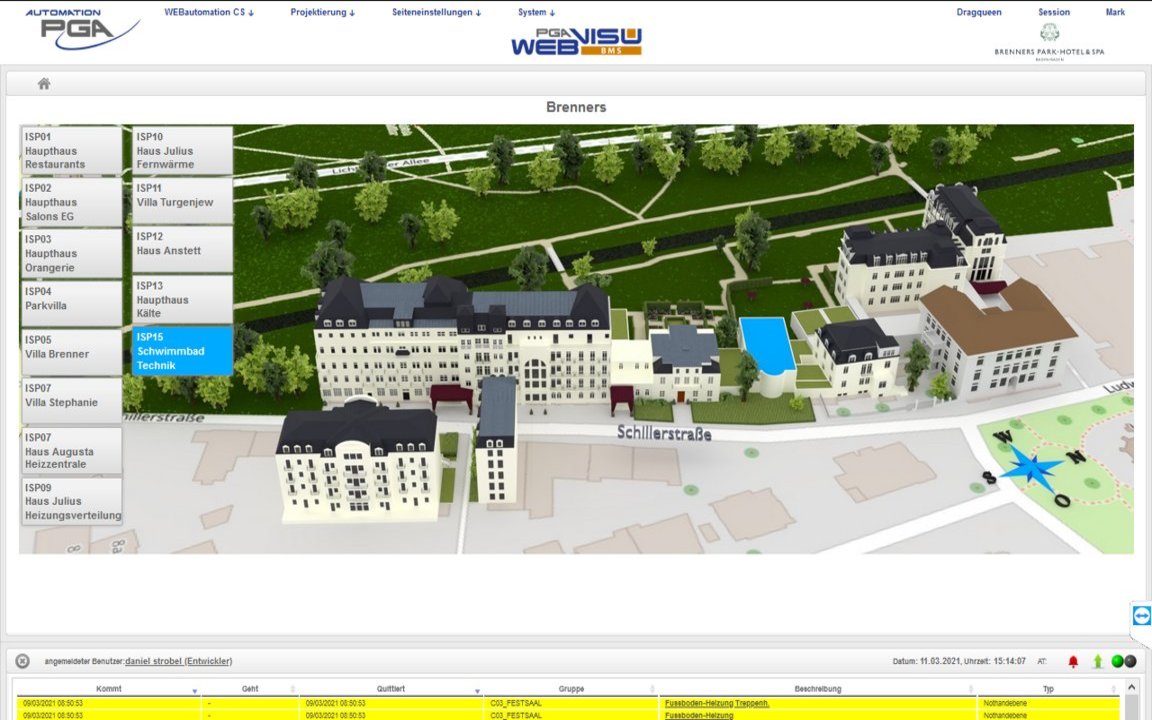Click the Brenners Park-Hotel & Spa logo
The height and width of the screenshot is (720, 1152).
point(1049,42)
